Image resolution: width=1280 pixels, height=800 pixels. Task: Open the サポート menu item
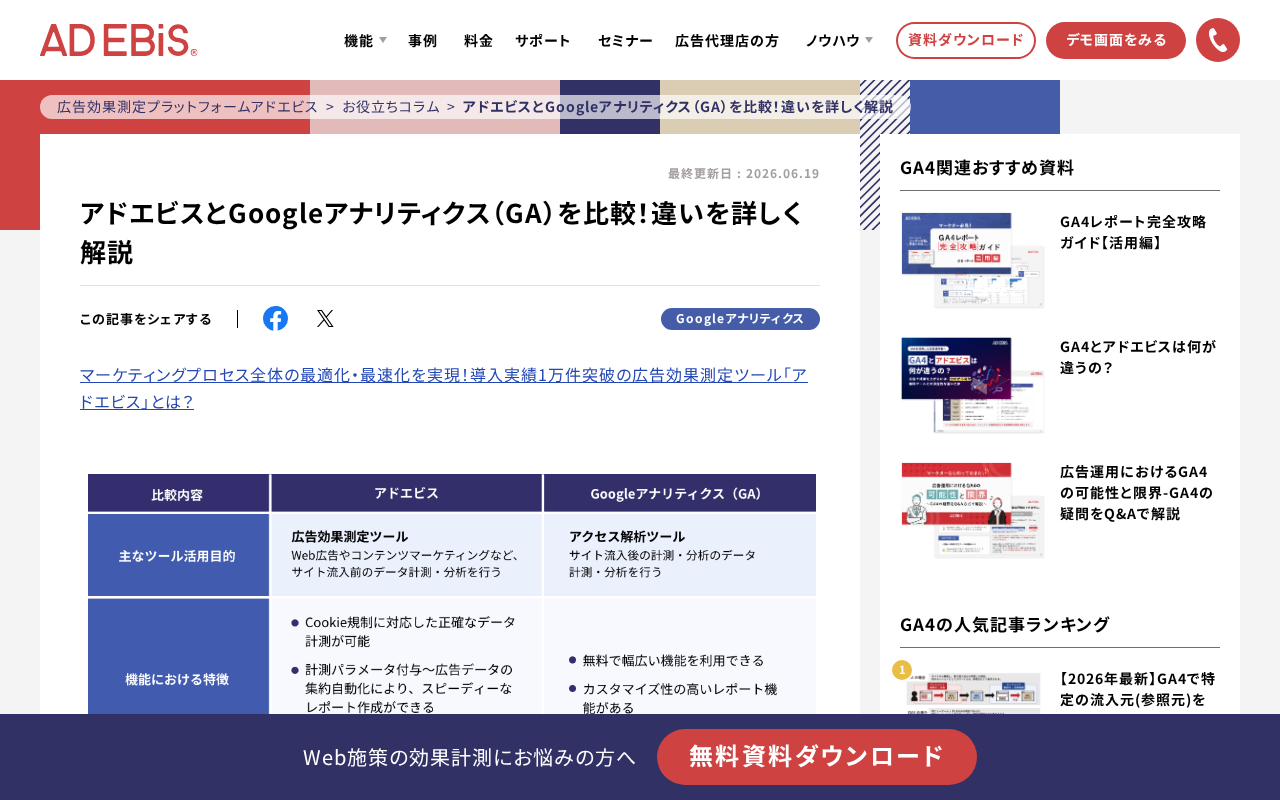543,40
